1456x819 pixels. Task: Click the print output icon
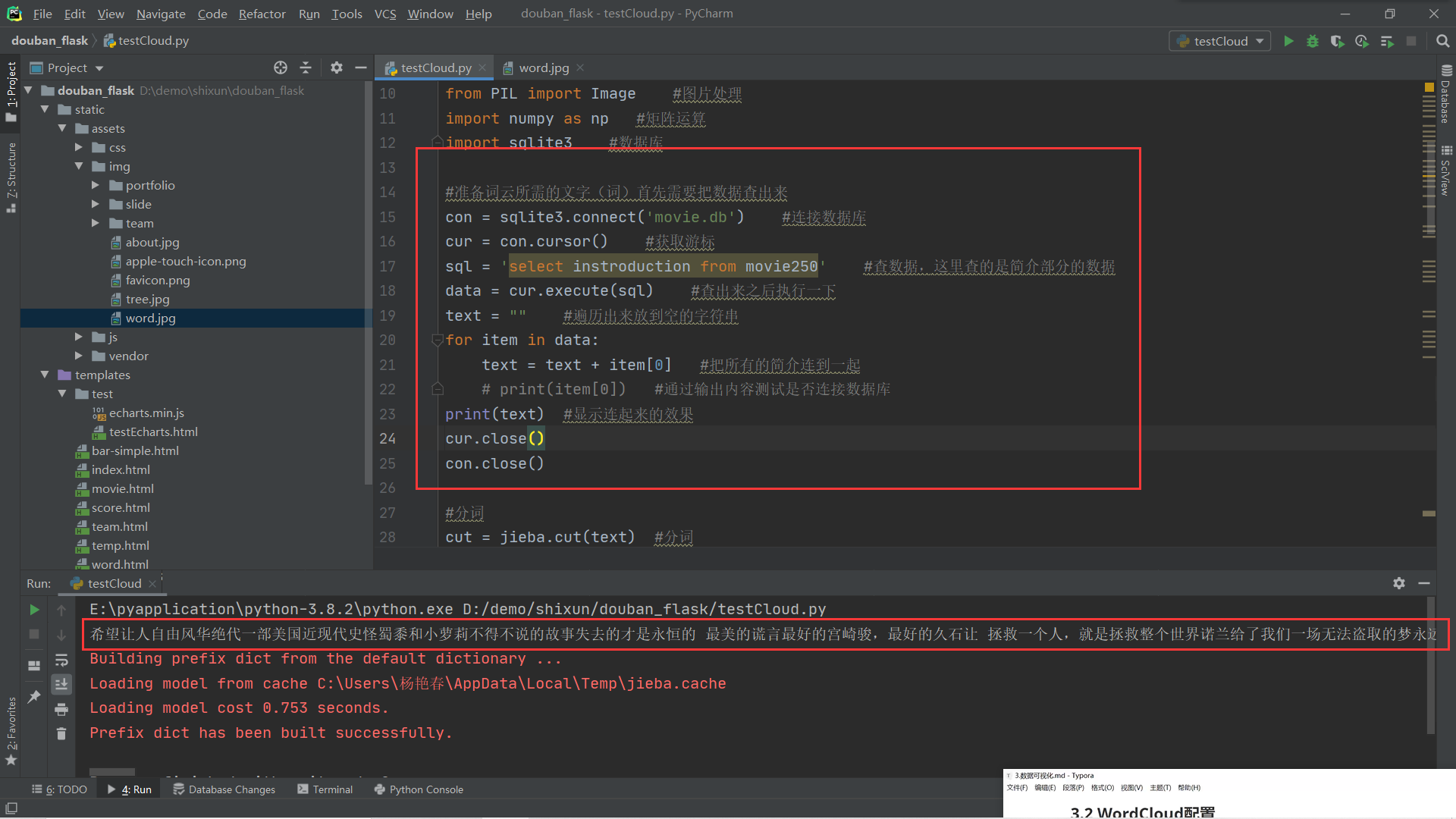tap(61, 710)
